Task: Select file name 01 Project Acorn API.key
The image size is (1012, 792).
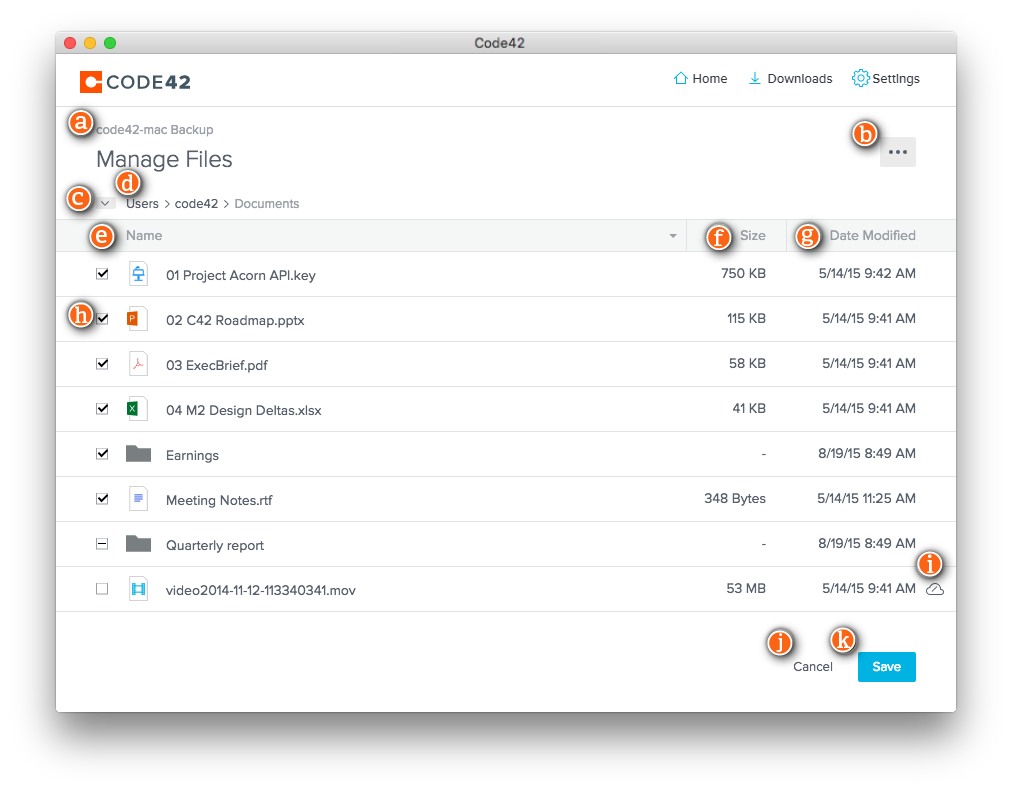Action: click(241, 276)
